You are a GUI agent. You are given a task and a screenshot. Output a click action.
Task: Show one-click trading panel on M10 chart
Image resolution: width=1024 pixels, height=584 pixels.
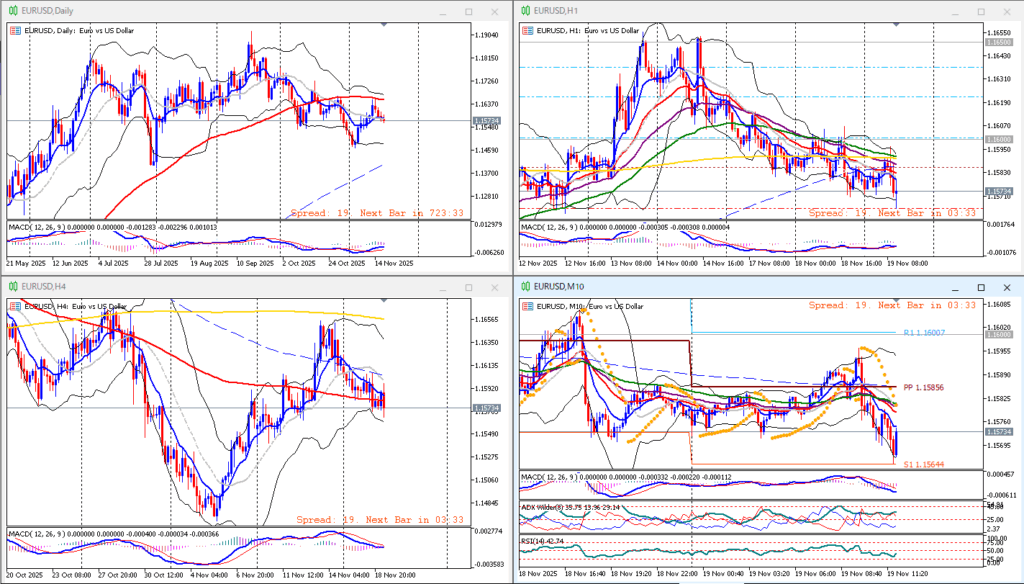(x=528, y=306)
